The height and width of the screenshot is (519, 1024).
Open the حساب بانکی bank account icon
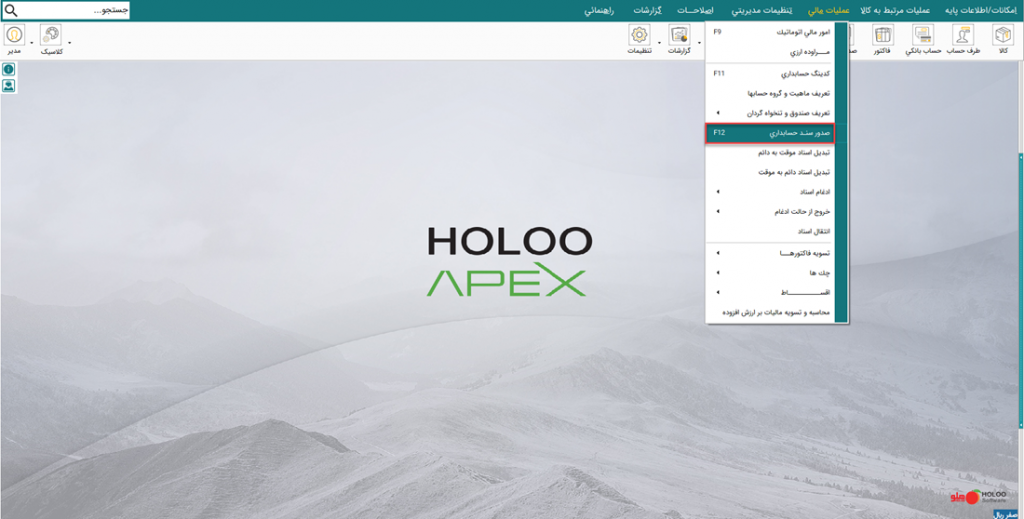[x=923, y=35]
